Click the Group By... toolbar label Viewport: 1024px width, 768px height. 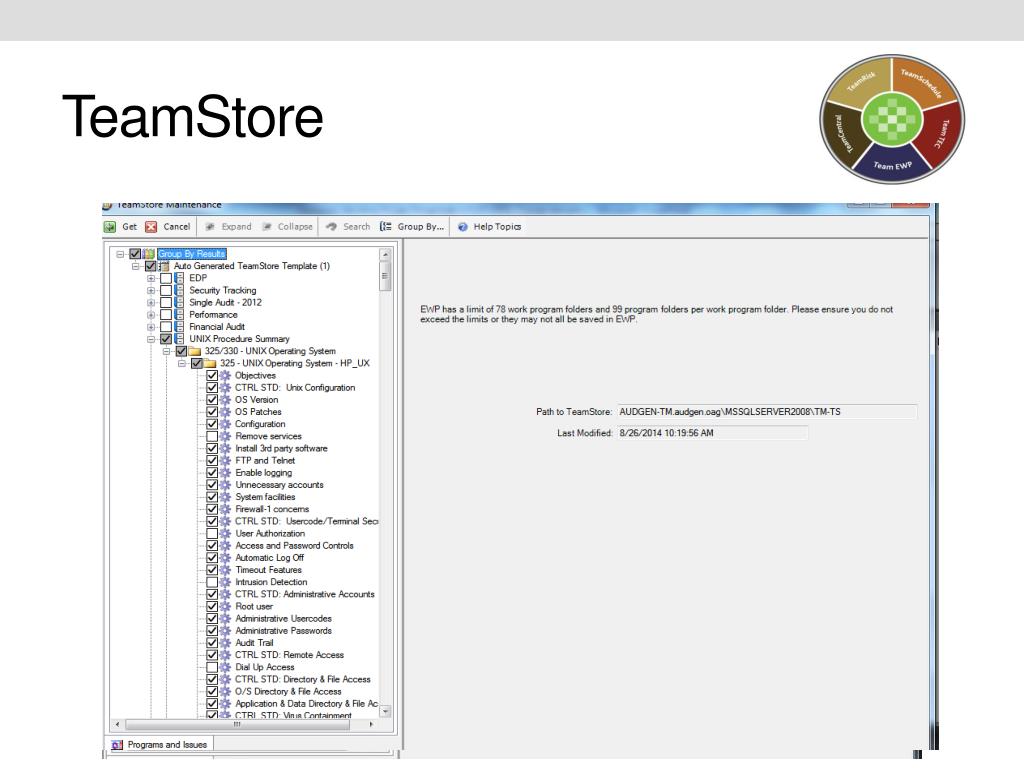pyautogui.click(x=421, y=227)
